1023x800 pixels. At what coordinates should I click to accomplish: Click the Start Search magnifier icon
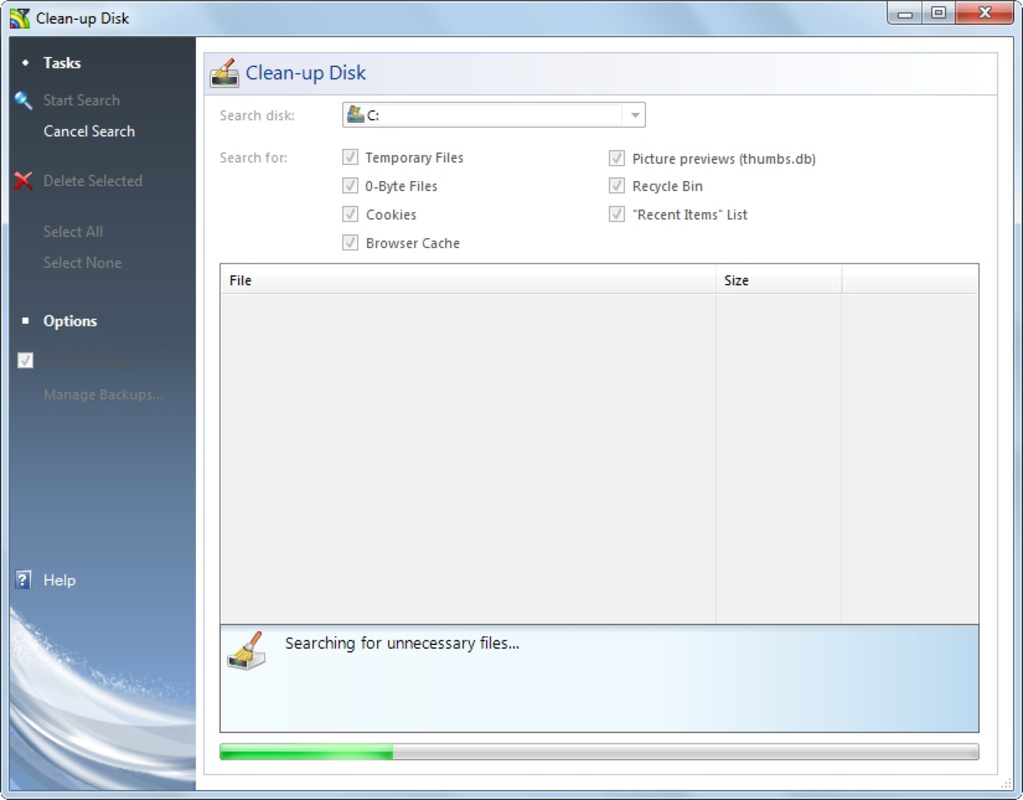23,100
